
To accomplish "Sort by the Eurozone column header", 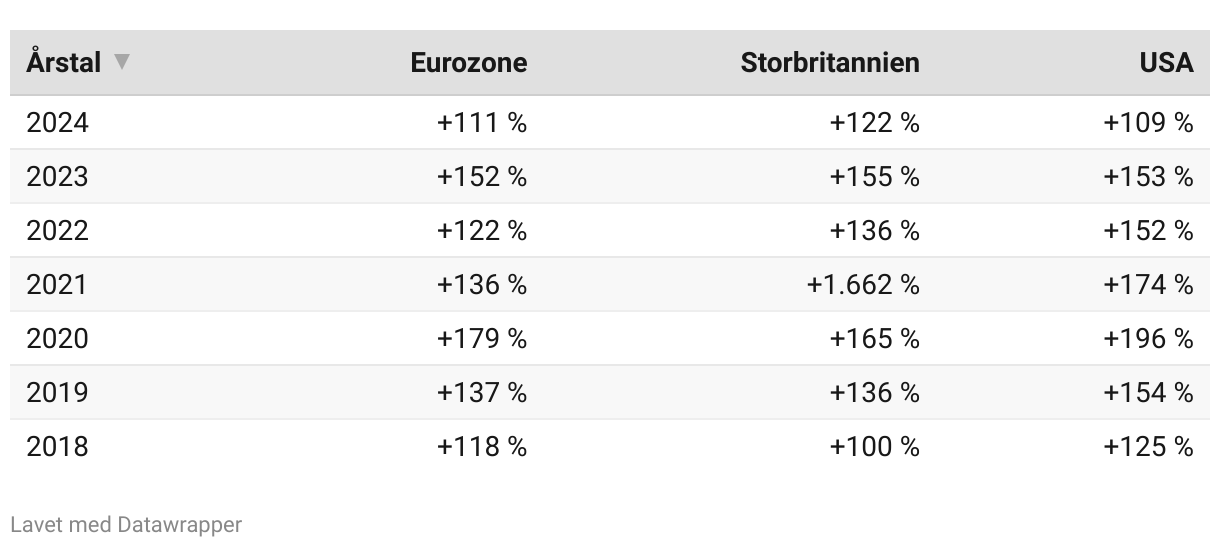I will (469, 62).
